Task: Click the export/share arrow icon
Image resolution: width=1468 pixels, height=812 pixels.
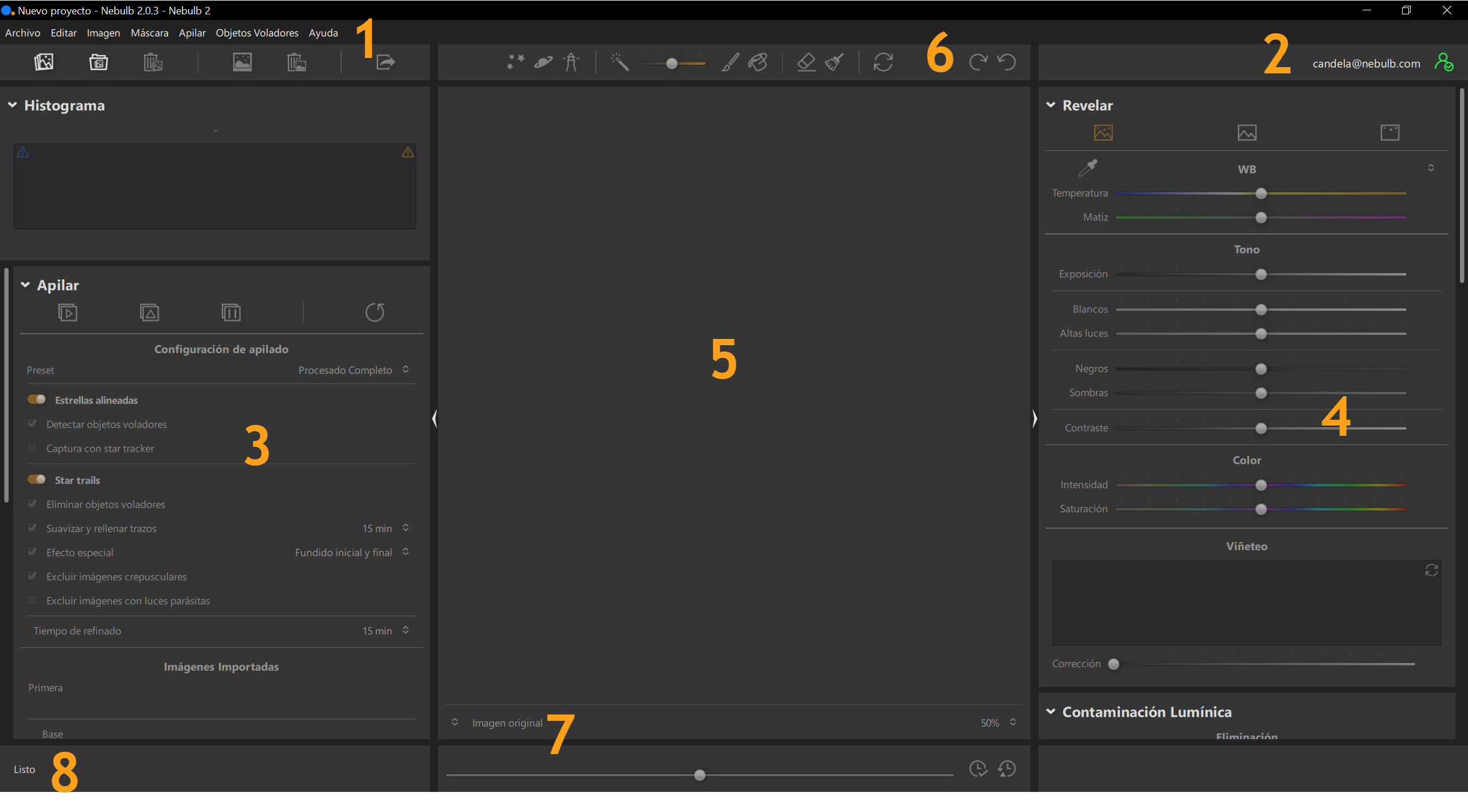Action: [385, 62]
